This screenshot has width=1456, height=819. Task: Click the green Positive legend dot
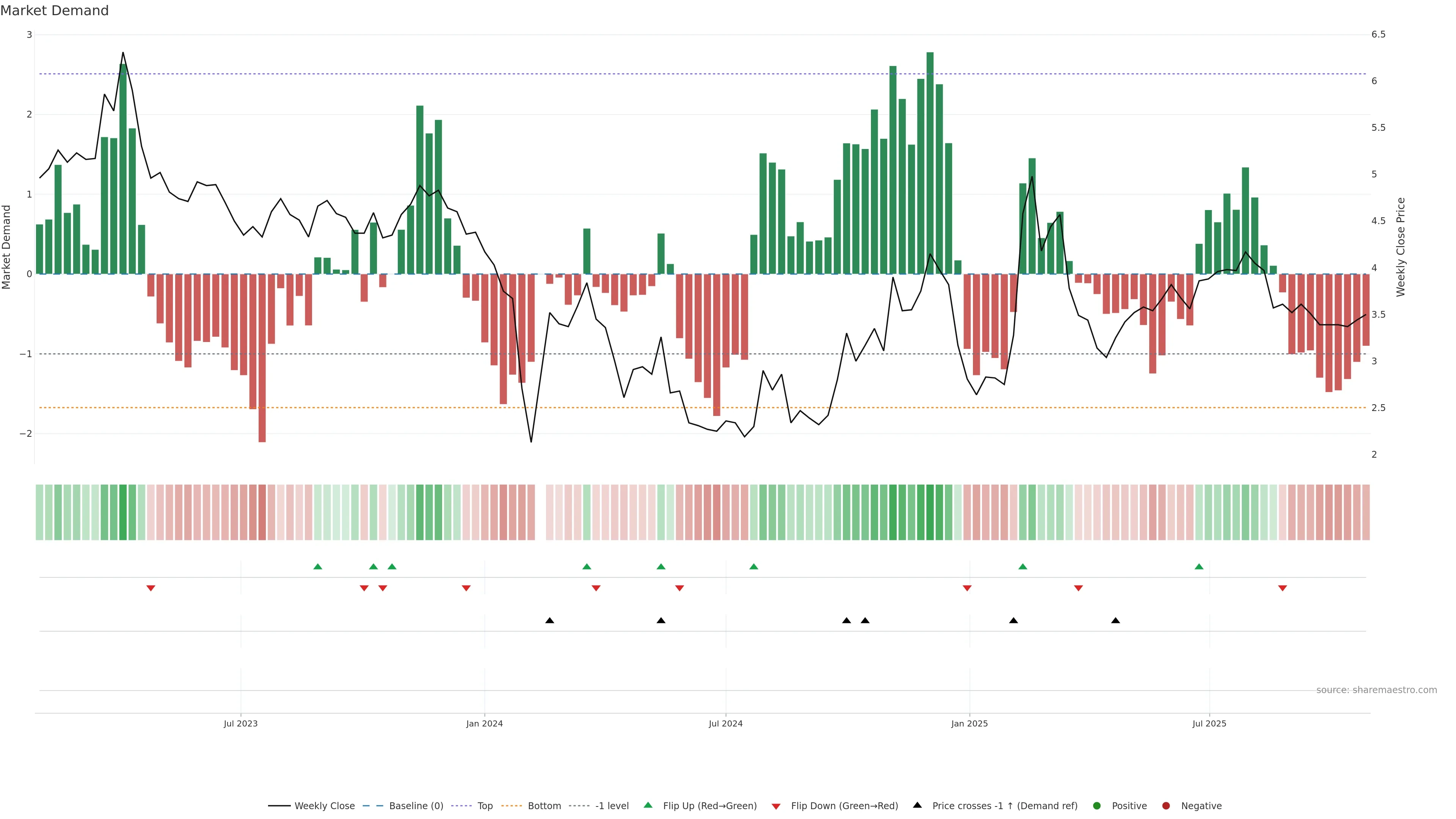[x=1097, y=806]
